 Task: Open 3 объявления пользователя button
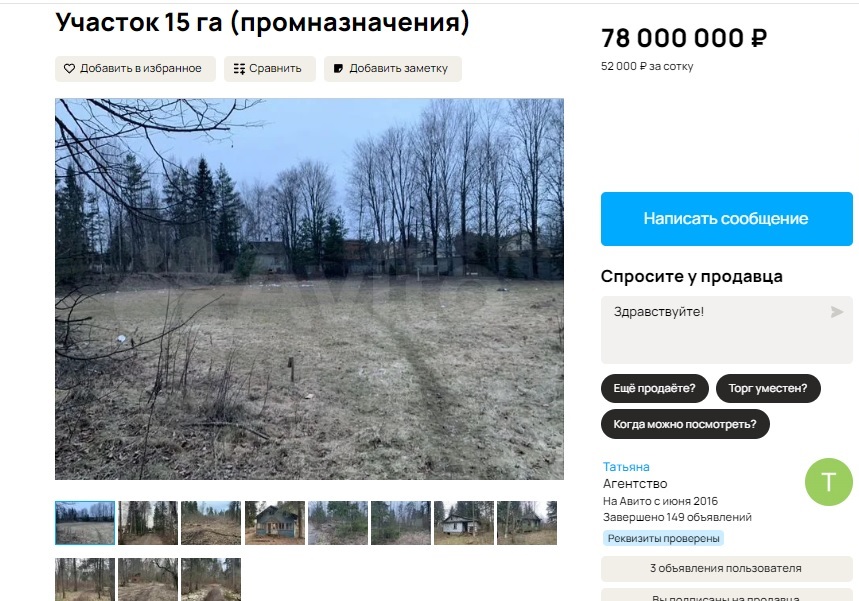726,569
